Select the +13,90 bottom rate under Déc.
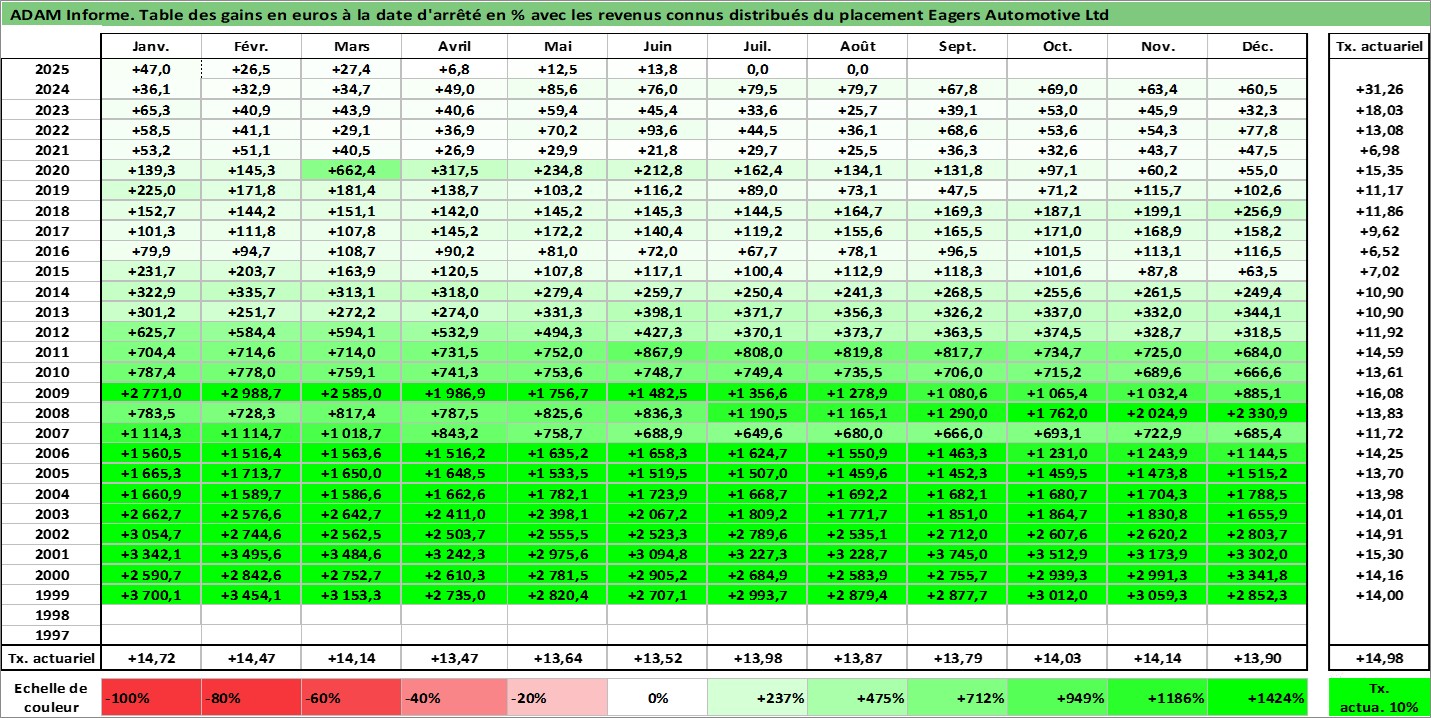Viewport: 1431px width, 718px height. (1257, 658)
